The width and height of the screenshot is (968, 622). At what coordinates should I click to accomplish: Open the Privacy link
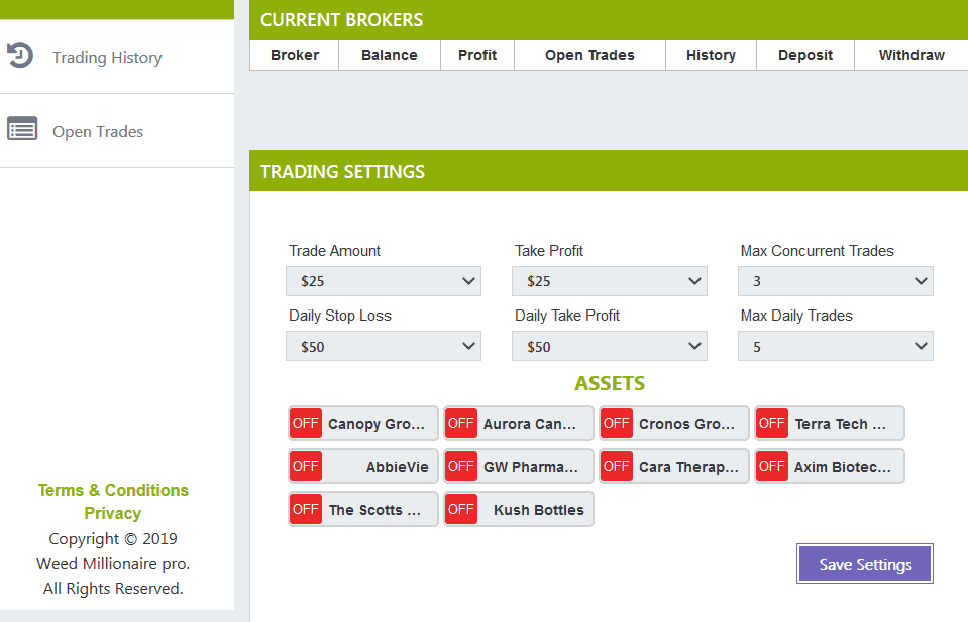click(112, 513)
